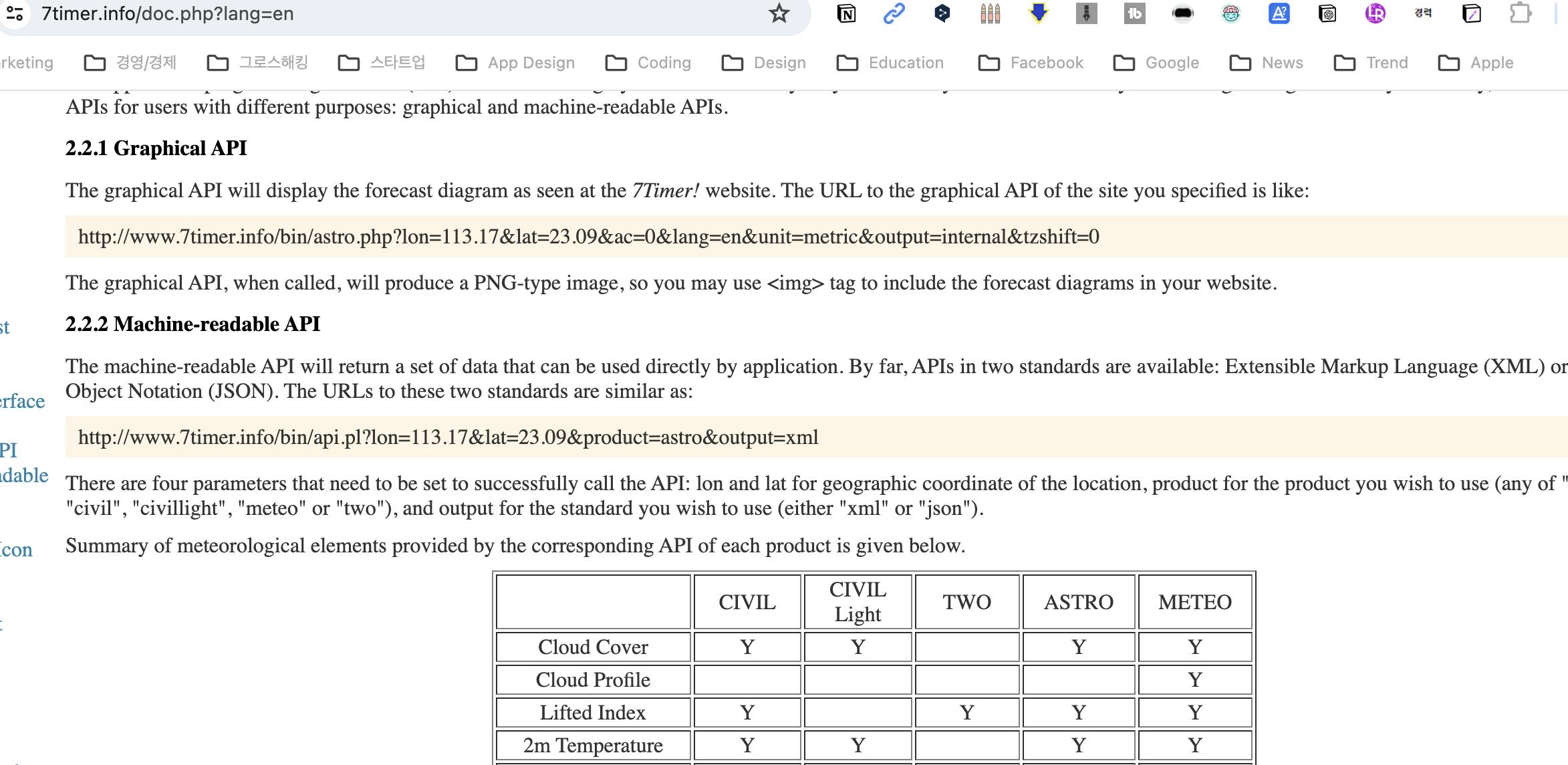Bookmark this page with the star icon
The width and height of the screenshot is (1568, 765).
click(x=779, y=13)
